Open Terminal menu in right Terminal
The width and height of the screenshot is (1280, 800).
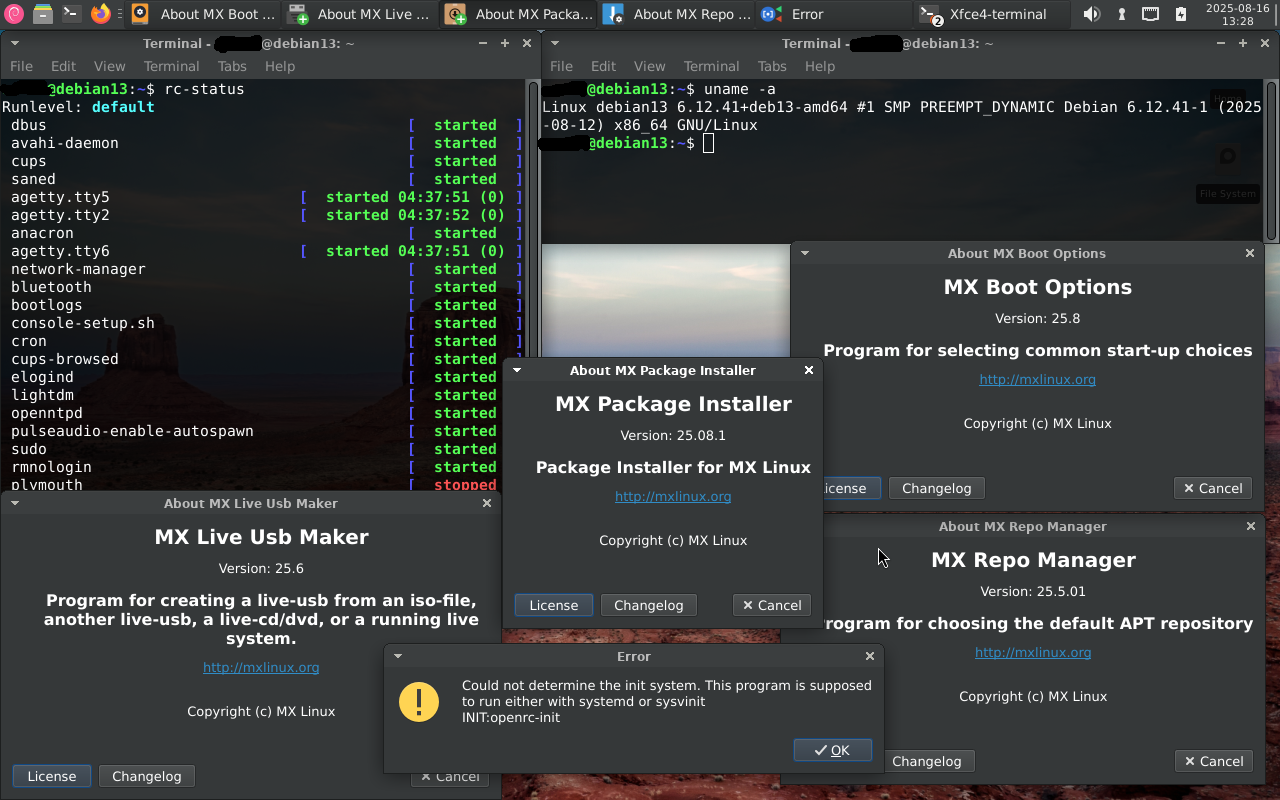click(x=711, y=66)
